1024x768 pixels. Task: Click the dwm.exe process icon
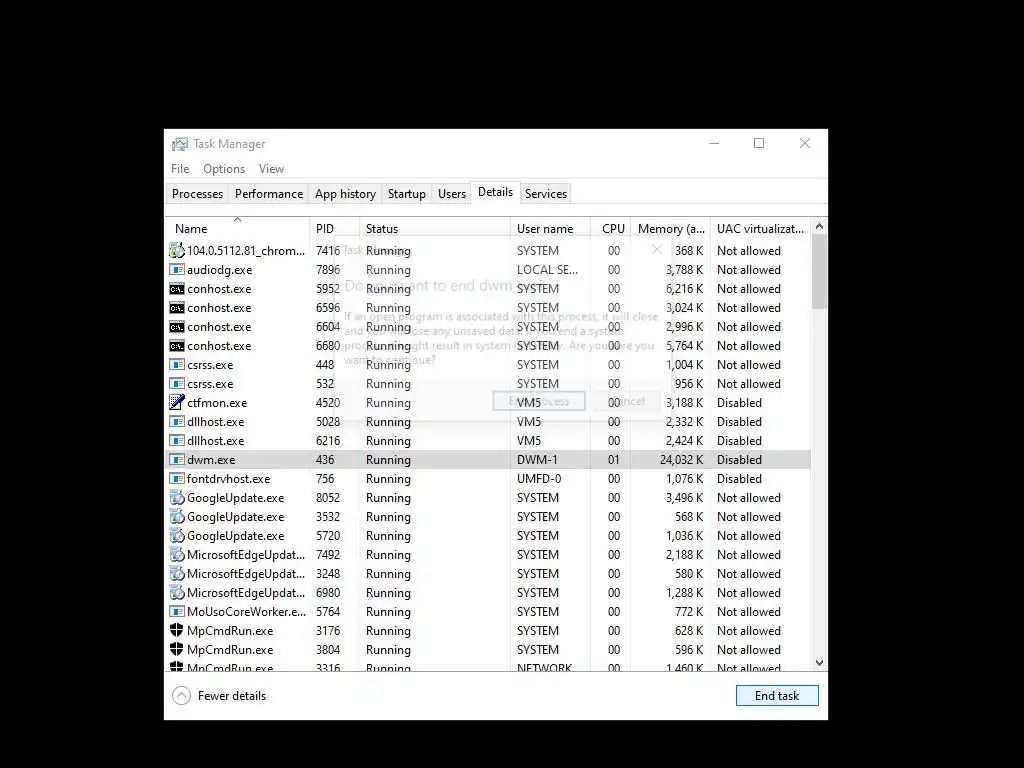tap(176, 459)
